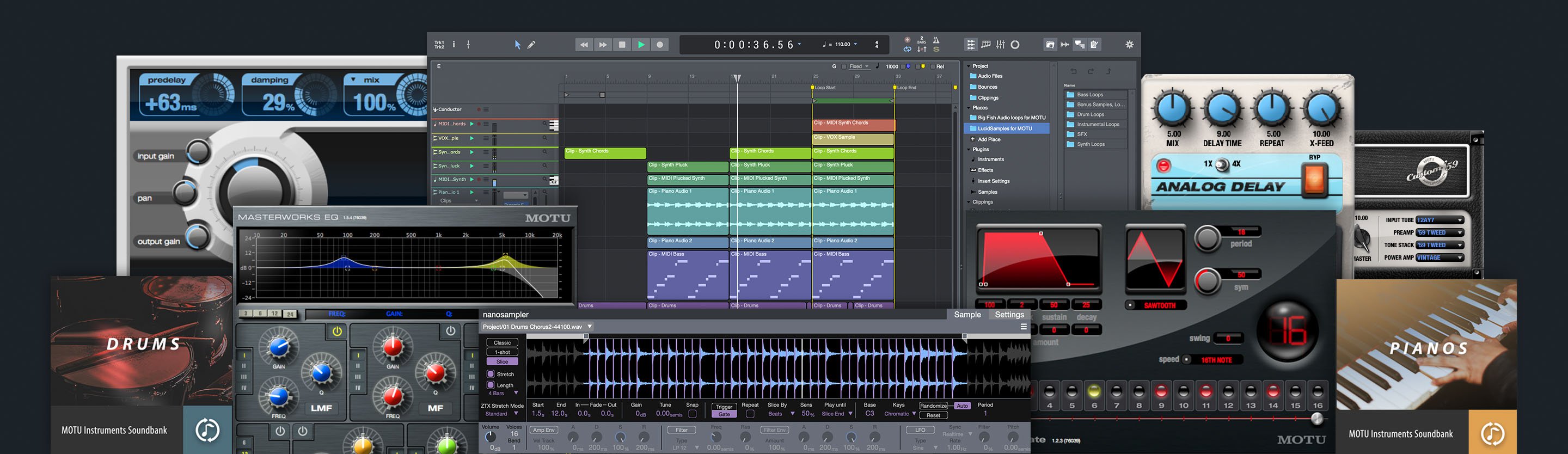This screenshot has width=1568, height=454.
Task: Open the INPUT TUBE 12AY7 dropdown
Action: click(1439, 220)
